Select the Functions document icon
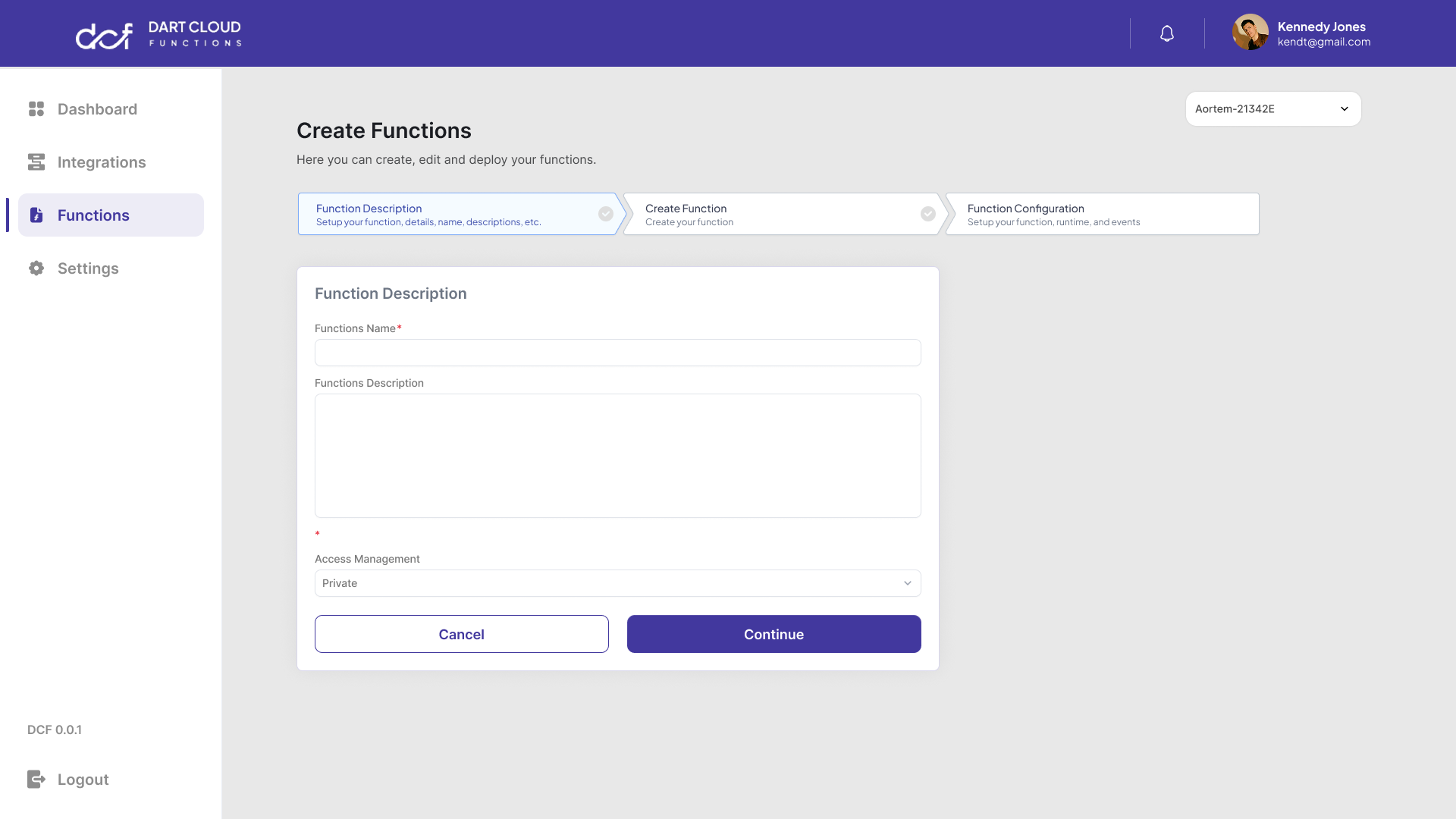This screenshot has height=819, width=1456. [x=36, y=215]
